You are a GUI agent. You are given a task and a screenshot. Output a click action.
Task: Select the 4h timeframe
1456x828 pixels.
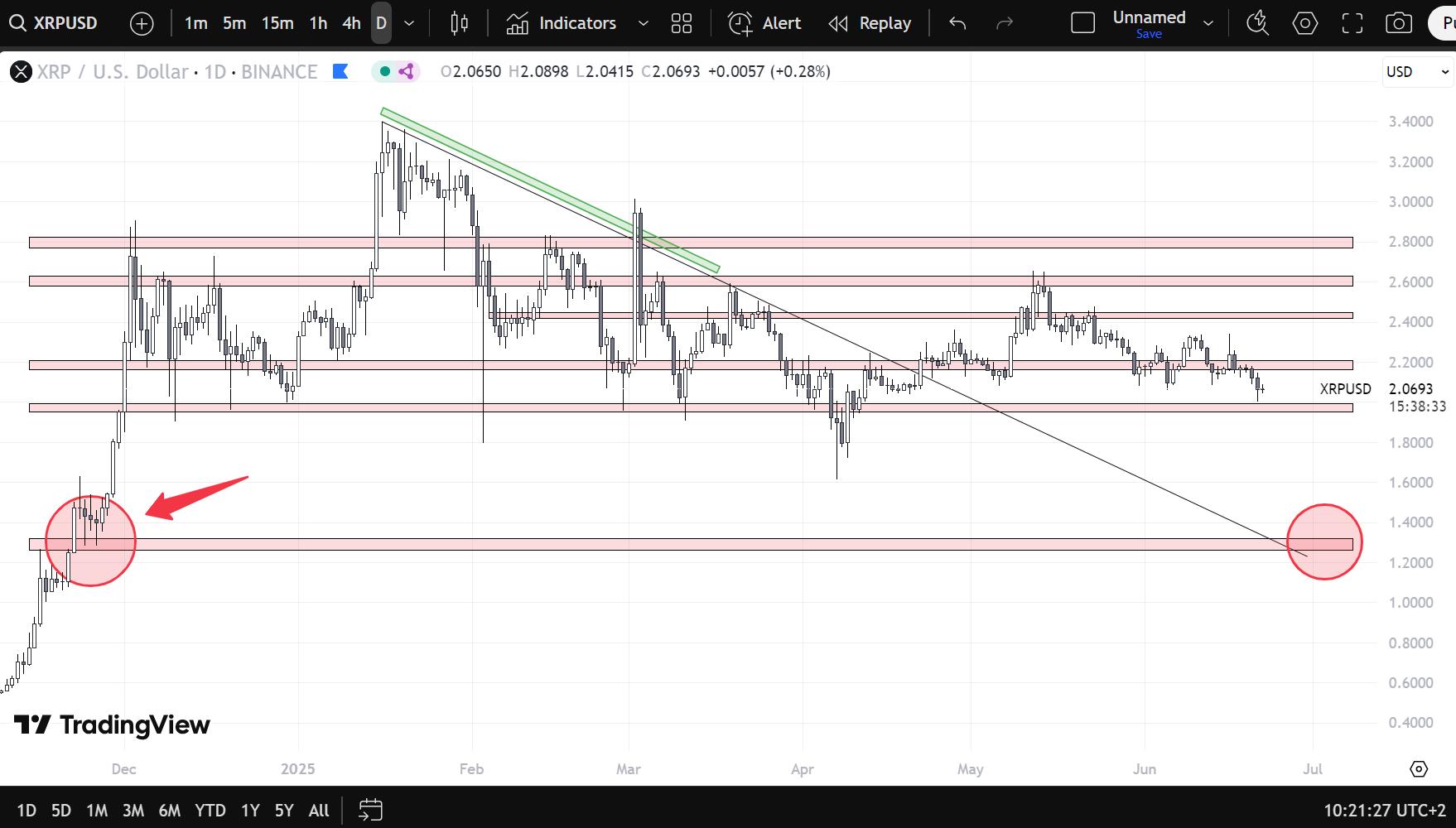[351, 23]
